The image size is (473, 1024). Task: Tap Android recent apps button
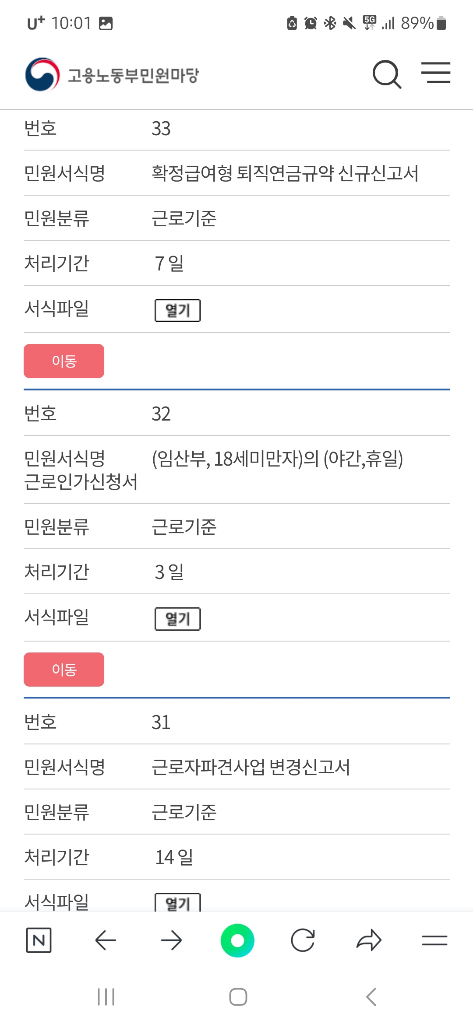(105, 997)
